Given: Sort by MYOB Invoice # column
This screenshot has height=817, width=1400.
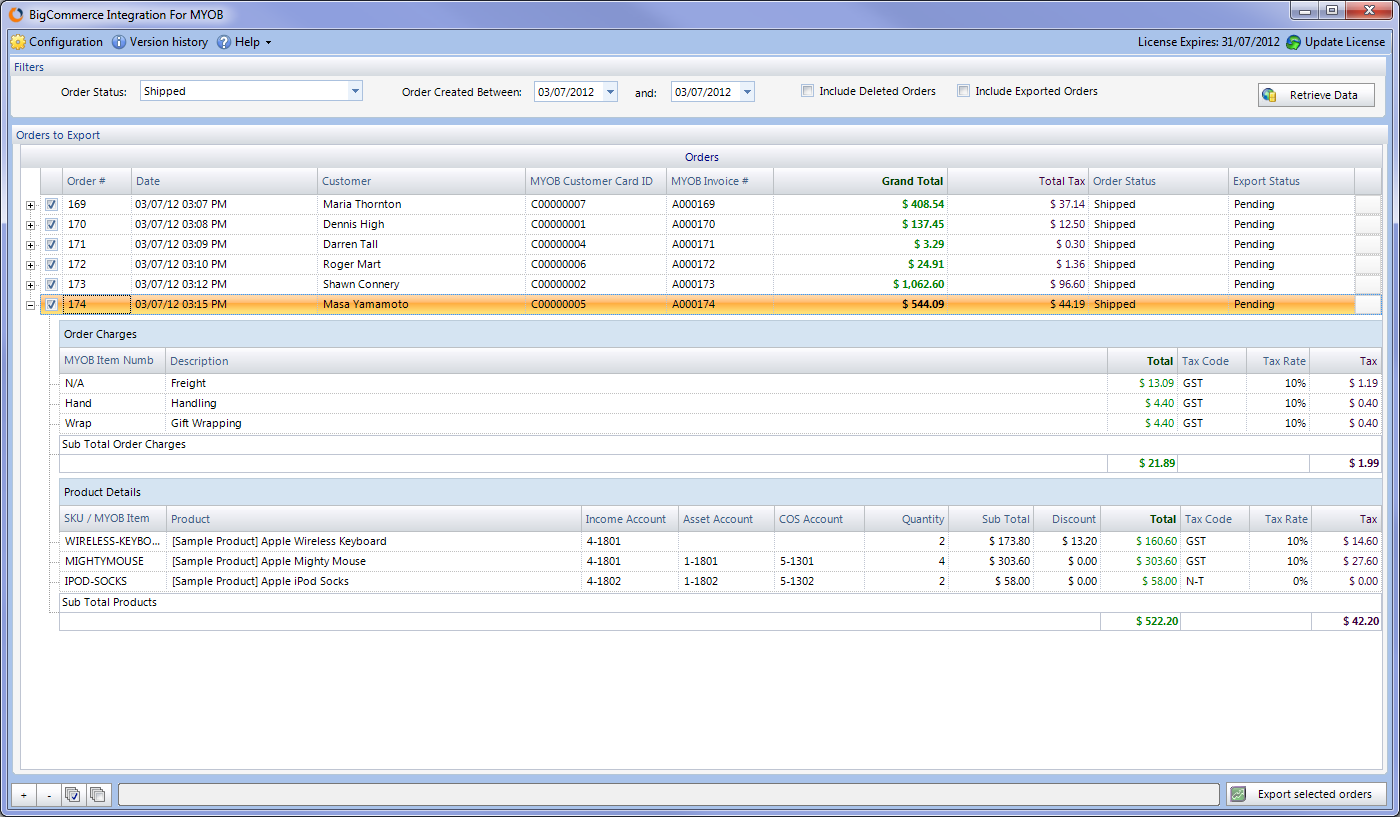Looking at the screenshot, I should click(720, 181).
